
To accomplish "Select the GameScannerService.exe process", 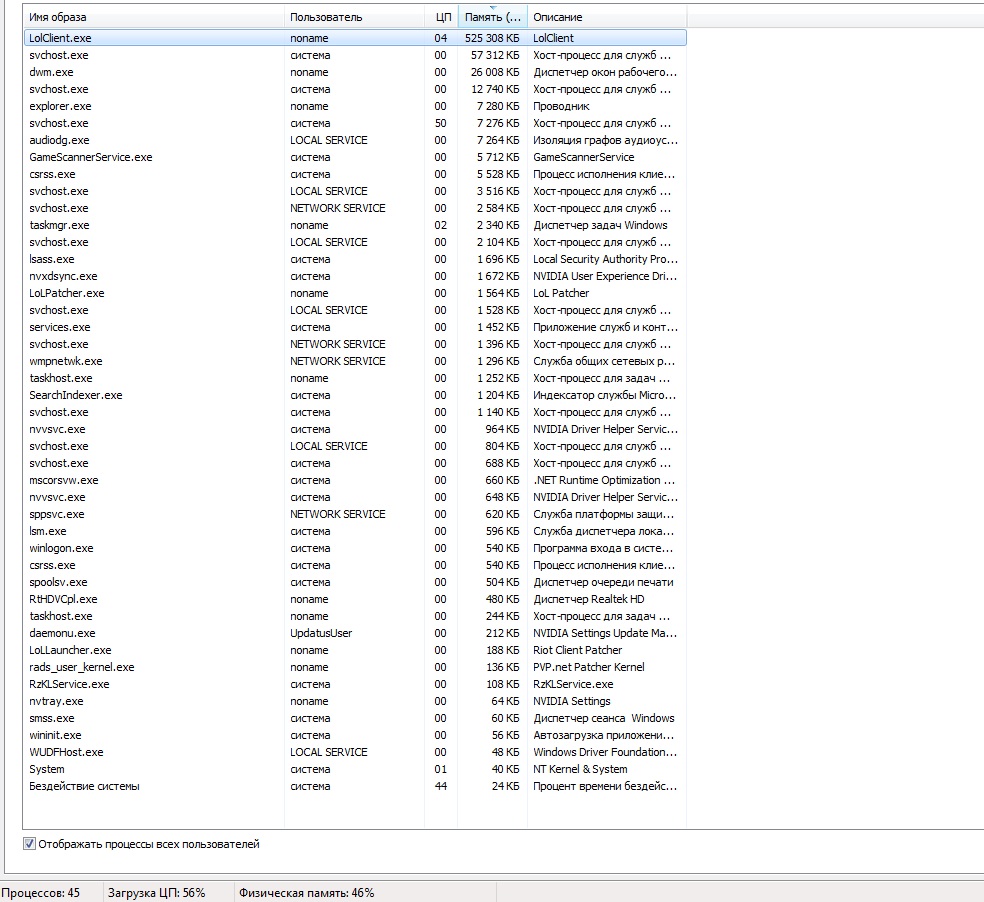I will click(x=91, y=157).
